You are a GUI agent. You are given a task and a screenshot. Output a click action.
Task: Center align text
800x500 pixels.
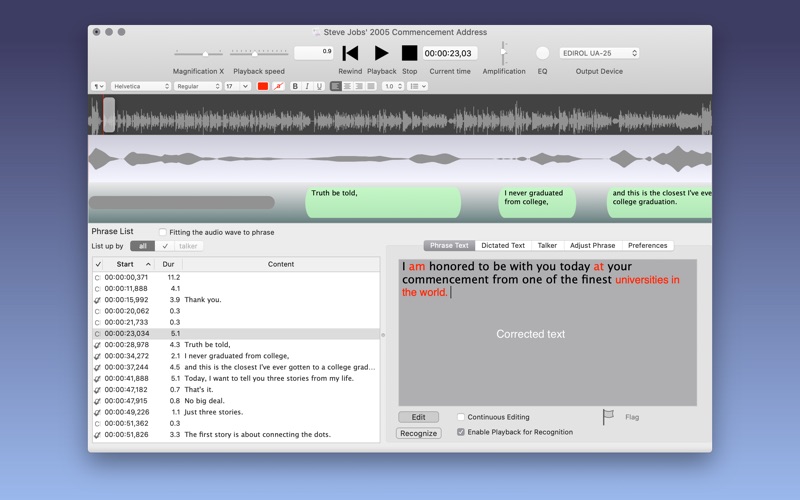coord(347,86)
